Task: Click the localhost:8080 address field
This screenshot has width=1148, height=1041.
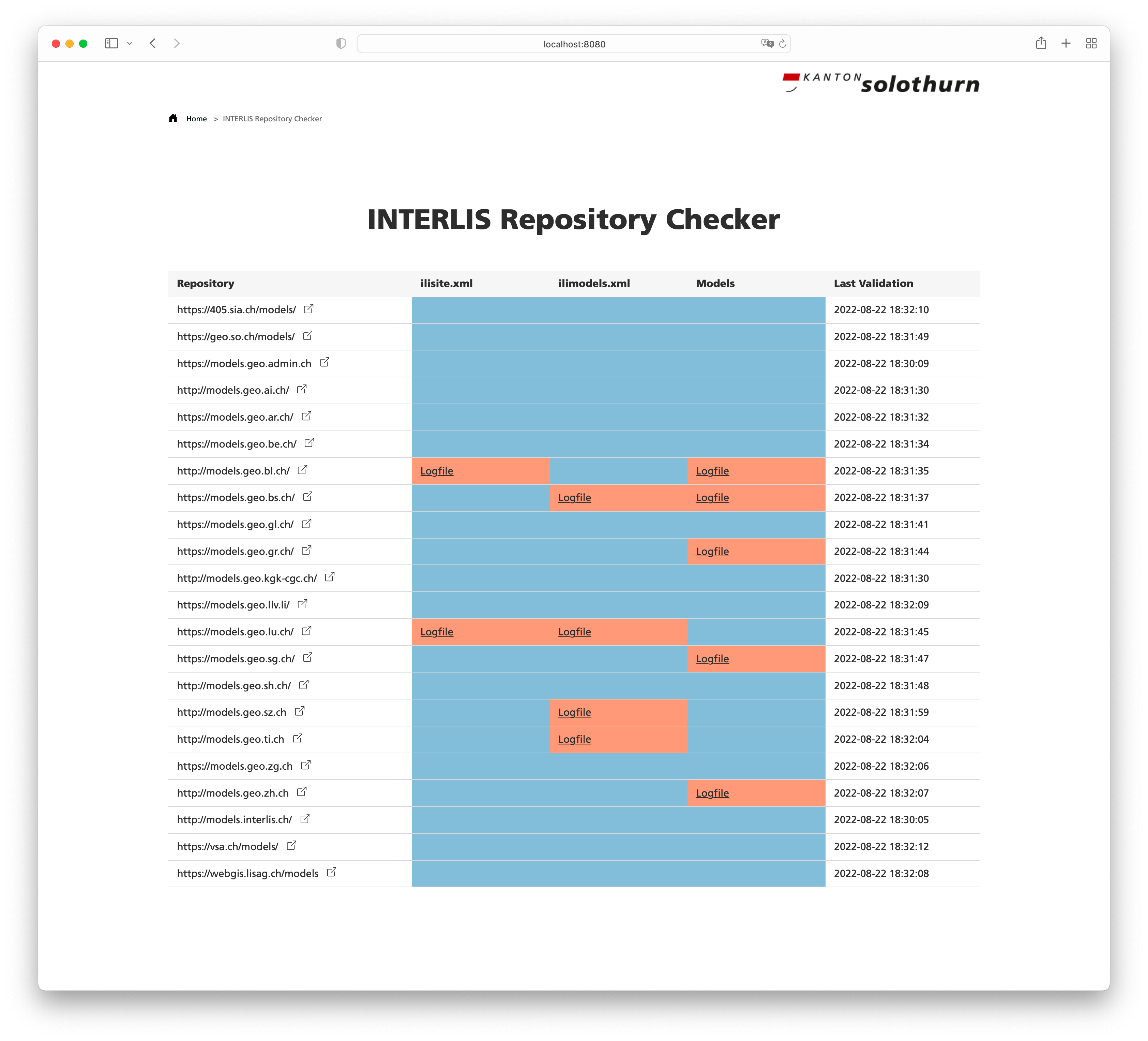Action: [574, 44]
